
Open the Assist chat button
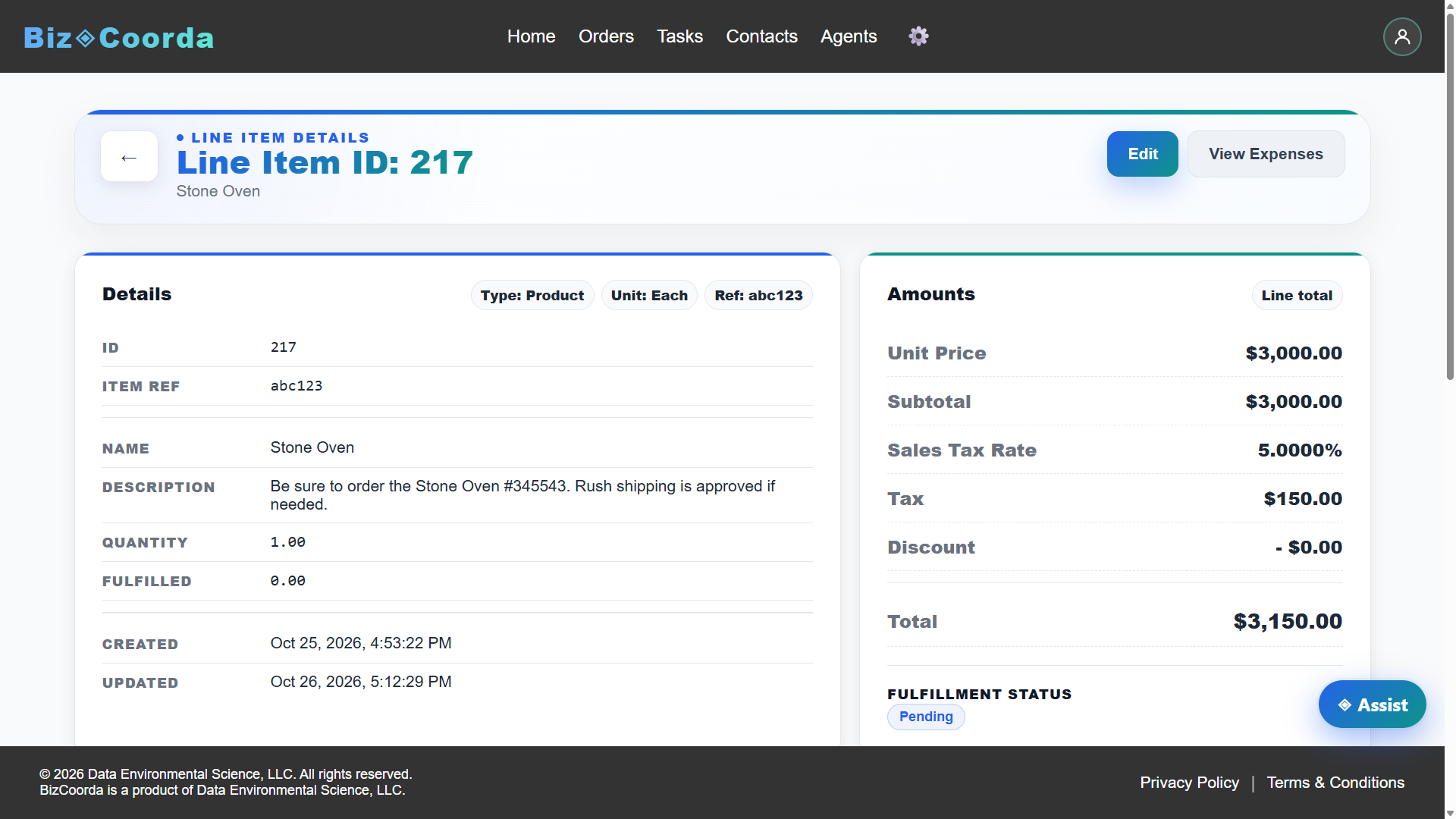1372,704
